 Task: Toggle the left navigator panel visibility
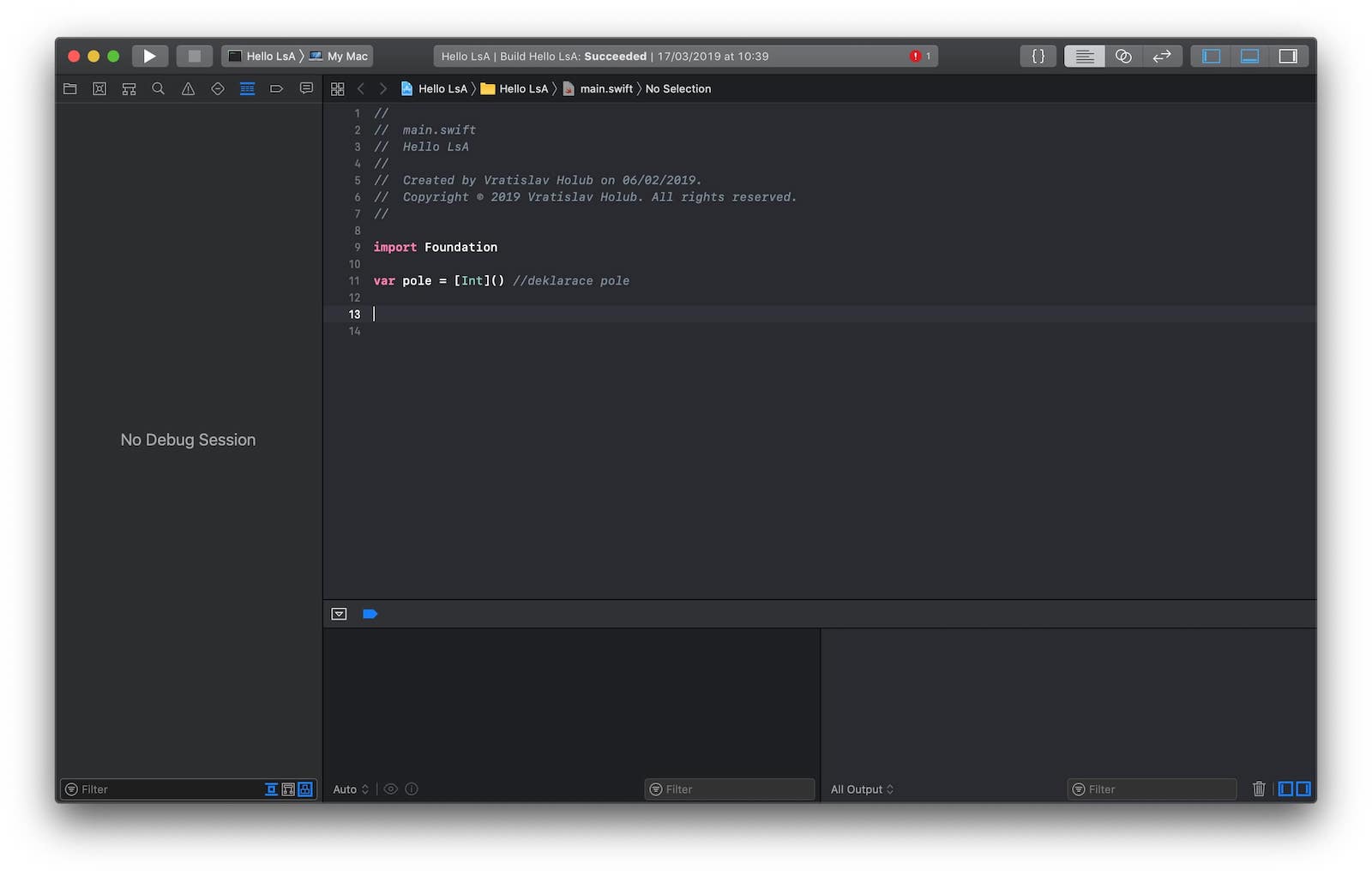pyautogui.click(x=1211, y=56)
